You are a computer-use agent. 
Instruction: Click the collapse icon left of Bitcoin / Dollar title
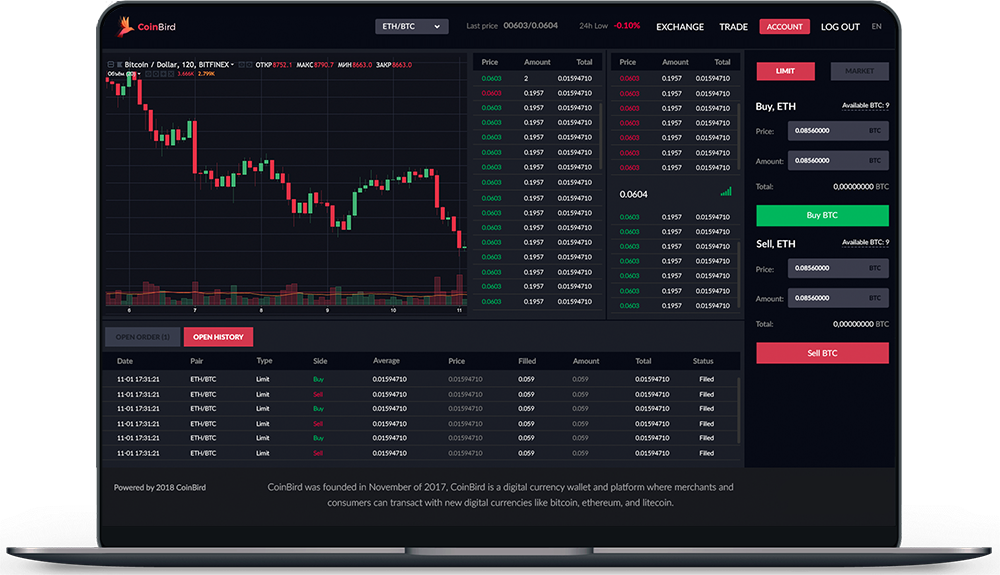[x=111, y=65]
